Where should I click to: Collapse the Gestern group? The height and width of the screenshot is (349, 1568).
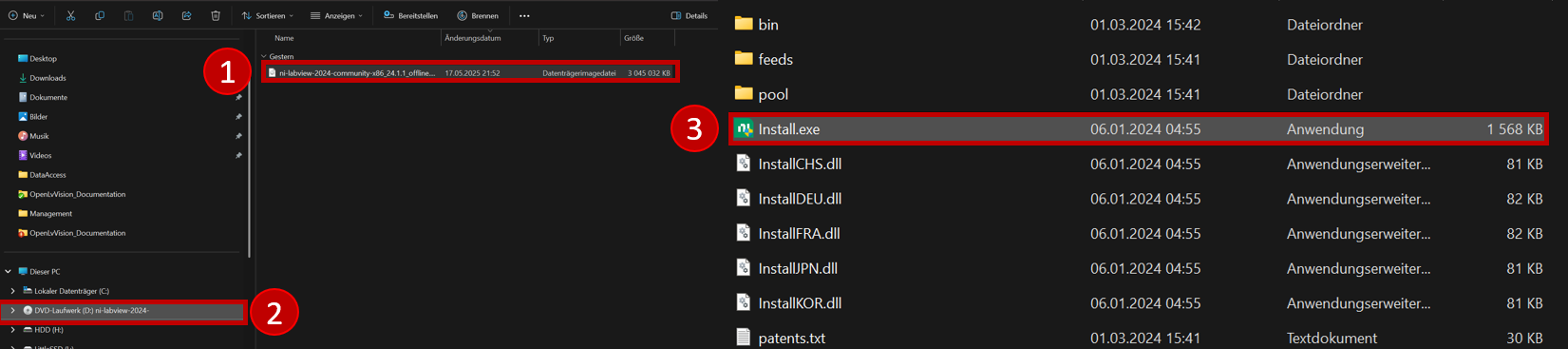(x=264, y=56)
